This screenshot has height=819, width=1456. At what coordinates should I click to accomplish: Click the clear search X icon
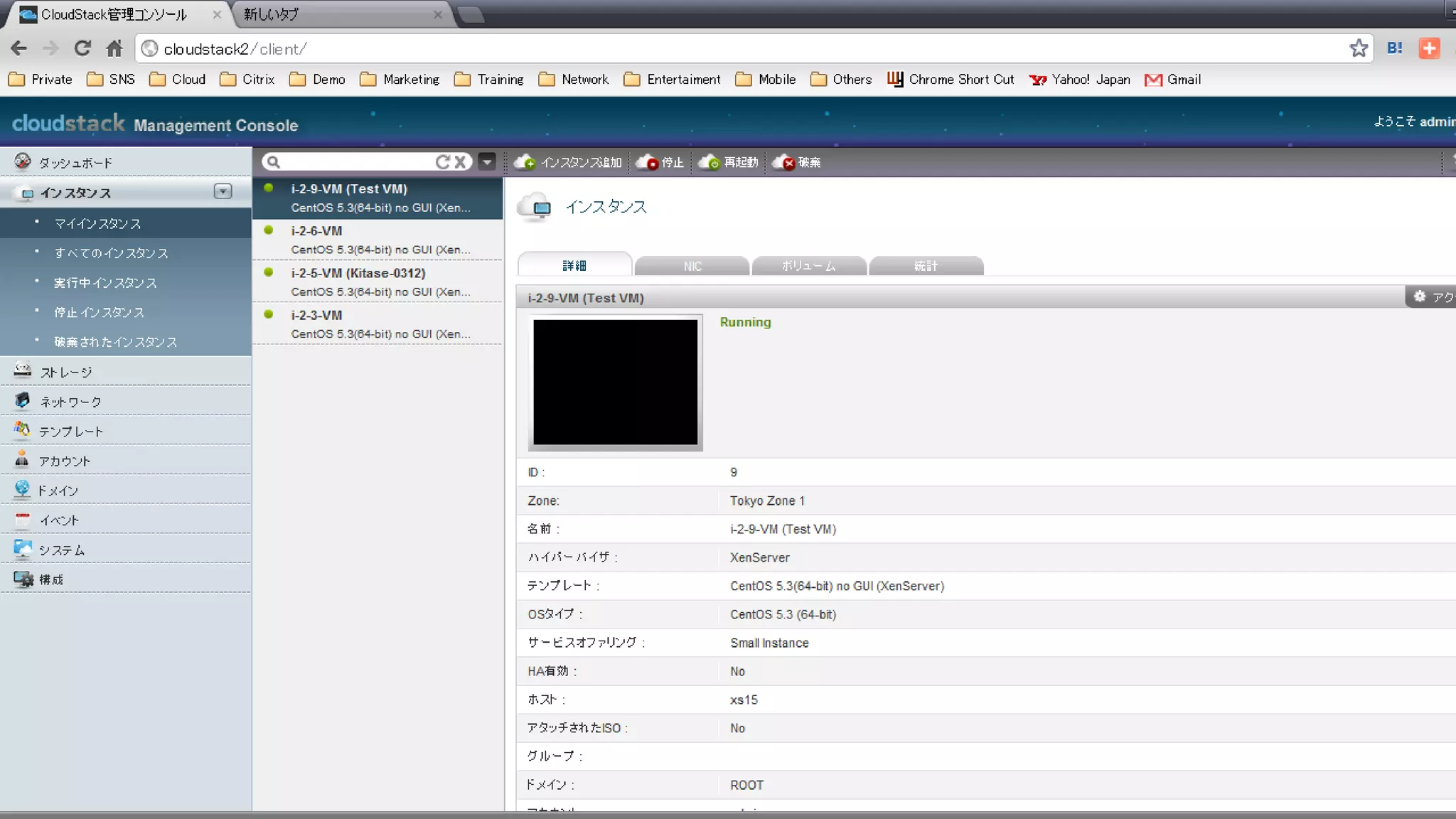tap(461, 162)
